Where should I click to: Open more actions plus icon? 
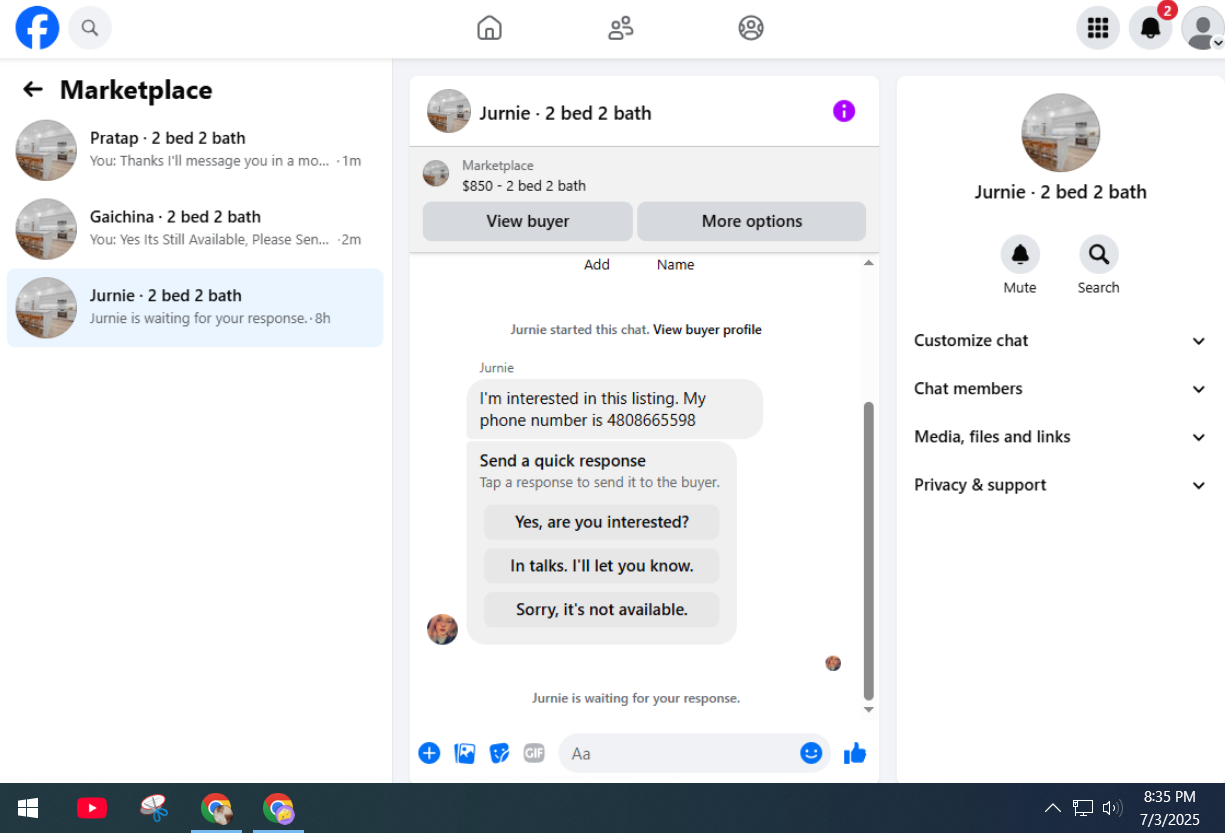pos(429,753)
